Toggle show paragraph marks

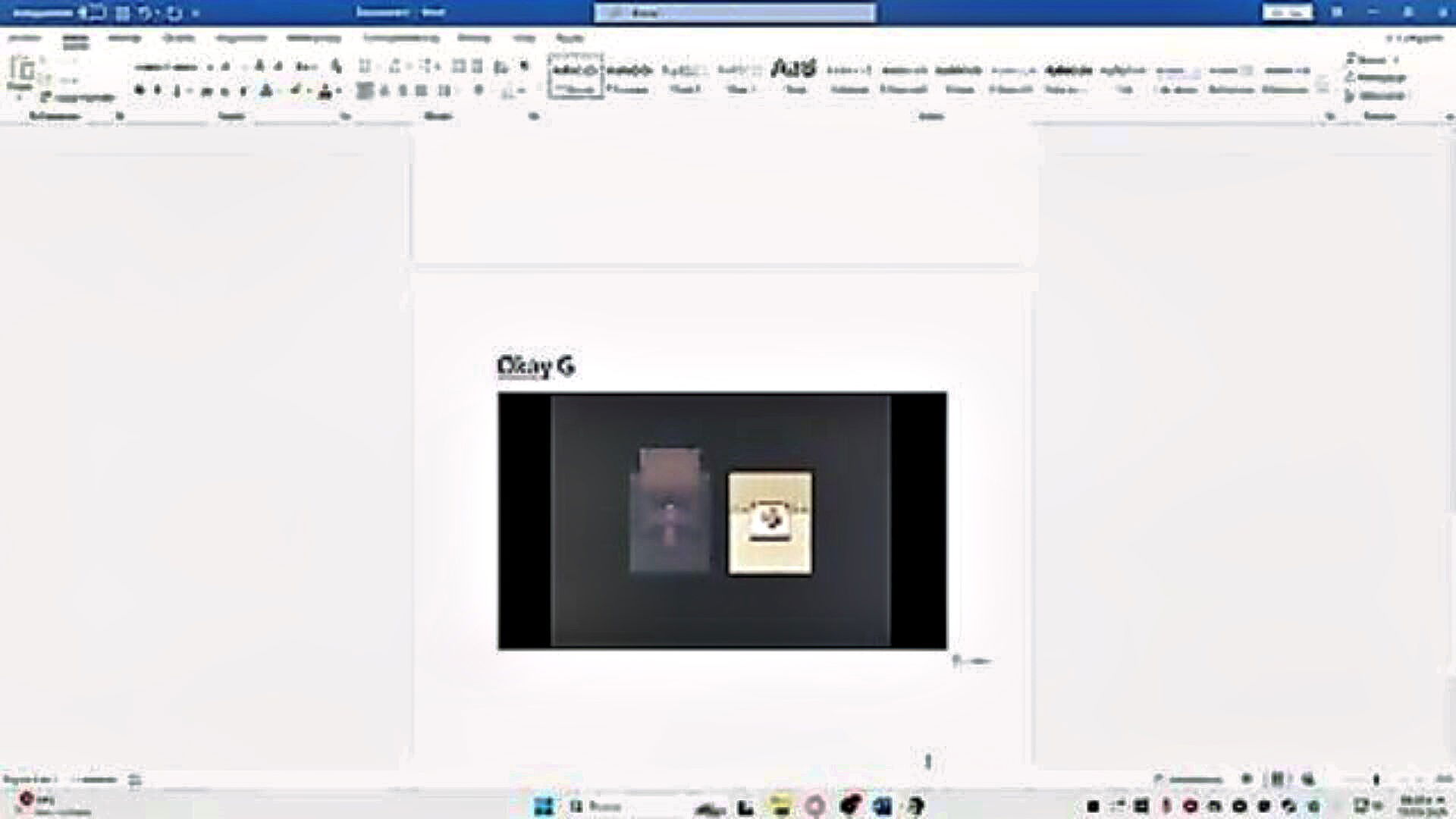point(524,67)
